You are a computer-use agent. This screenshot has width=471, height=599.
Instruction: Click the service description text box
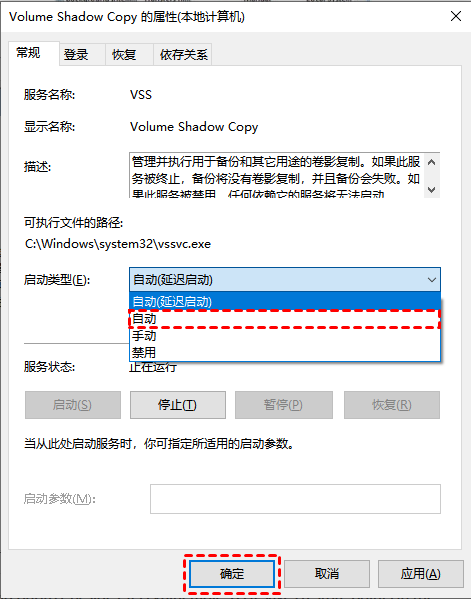[x=277, y=175]
